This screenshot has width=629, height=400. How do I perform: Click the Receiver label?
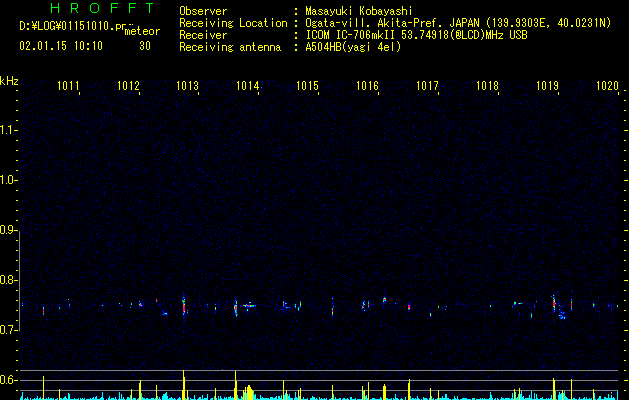click(x=203, y=35)
